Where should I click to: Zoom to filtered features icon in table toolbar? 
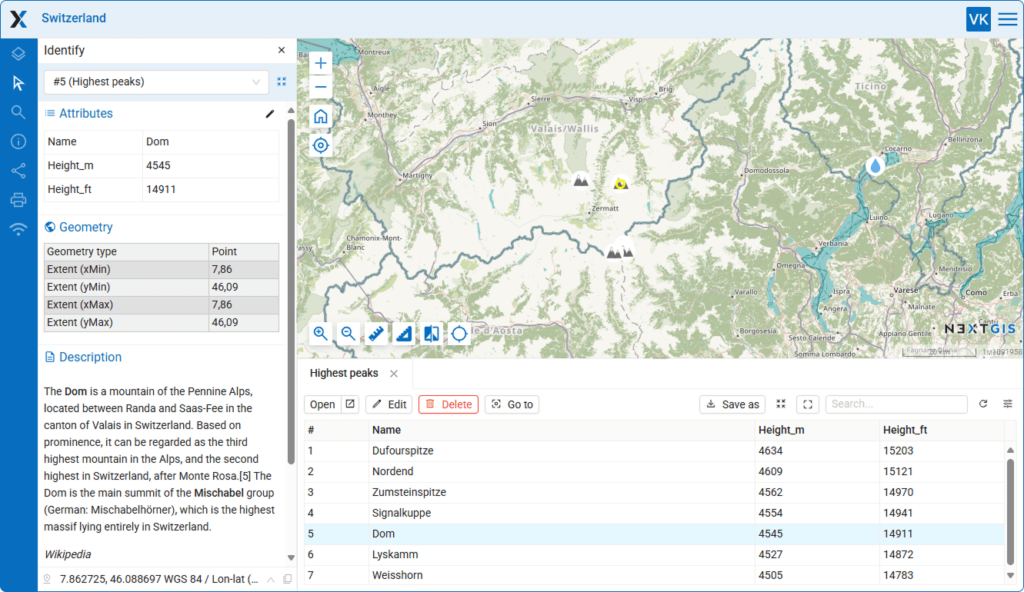pyautogui.click(x=781, y=404)
